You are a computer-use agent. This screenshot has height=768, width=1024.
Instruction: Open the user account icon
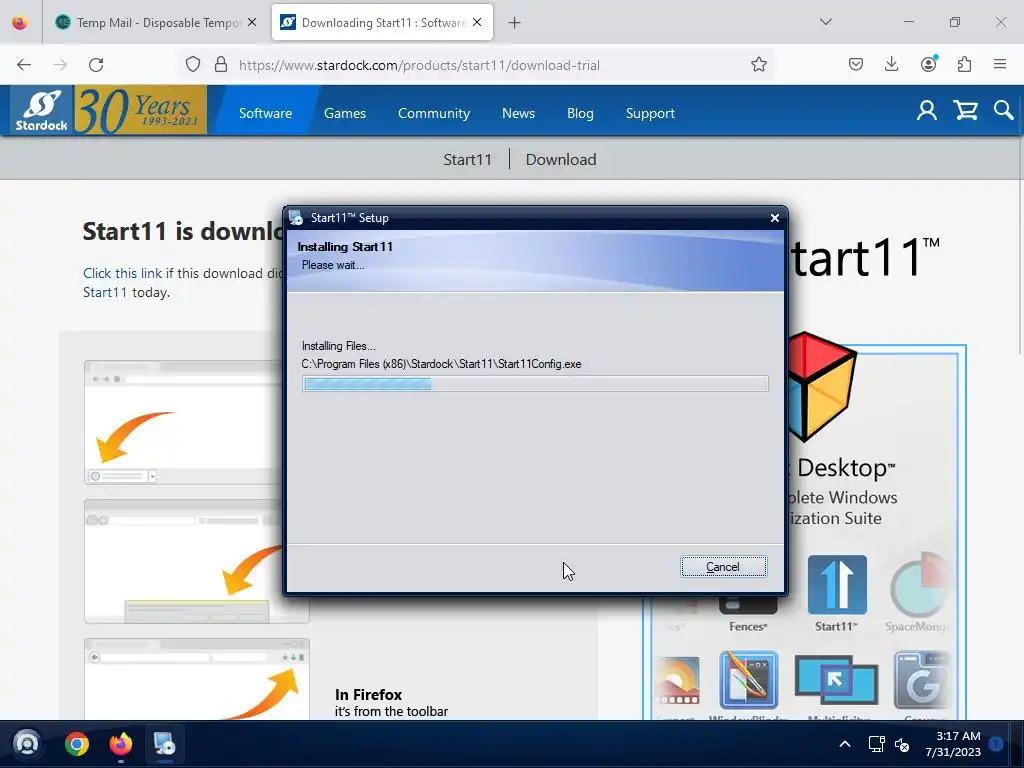(926, 110)
